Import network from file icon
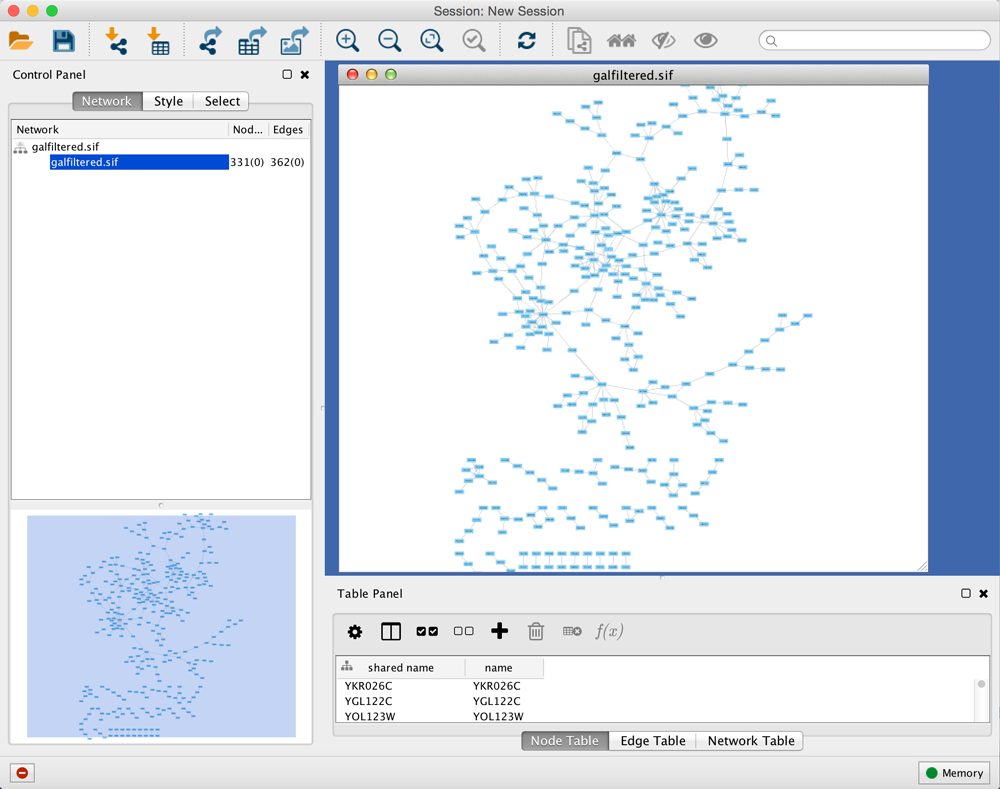This screenshot has width=1000, height=789. coord(116,41)
